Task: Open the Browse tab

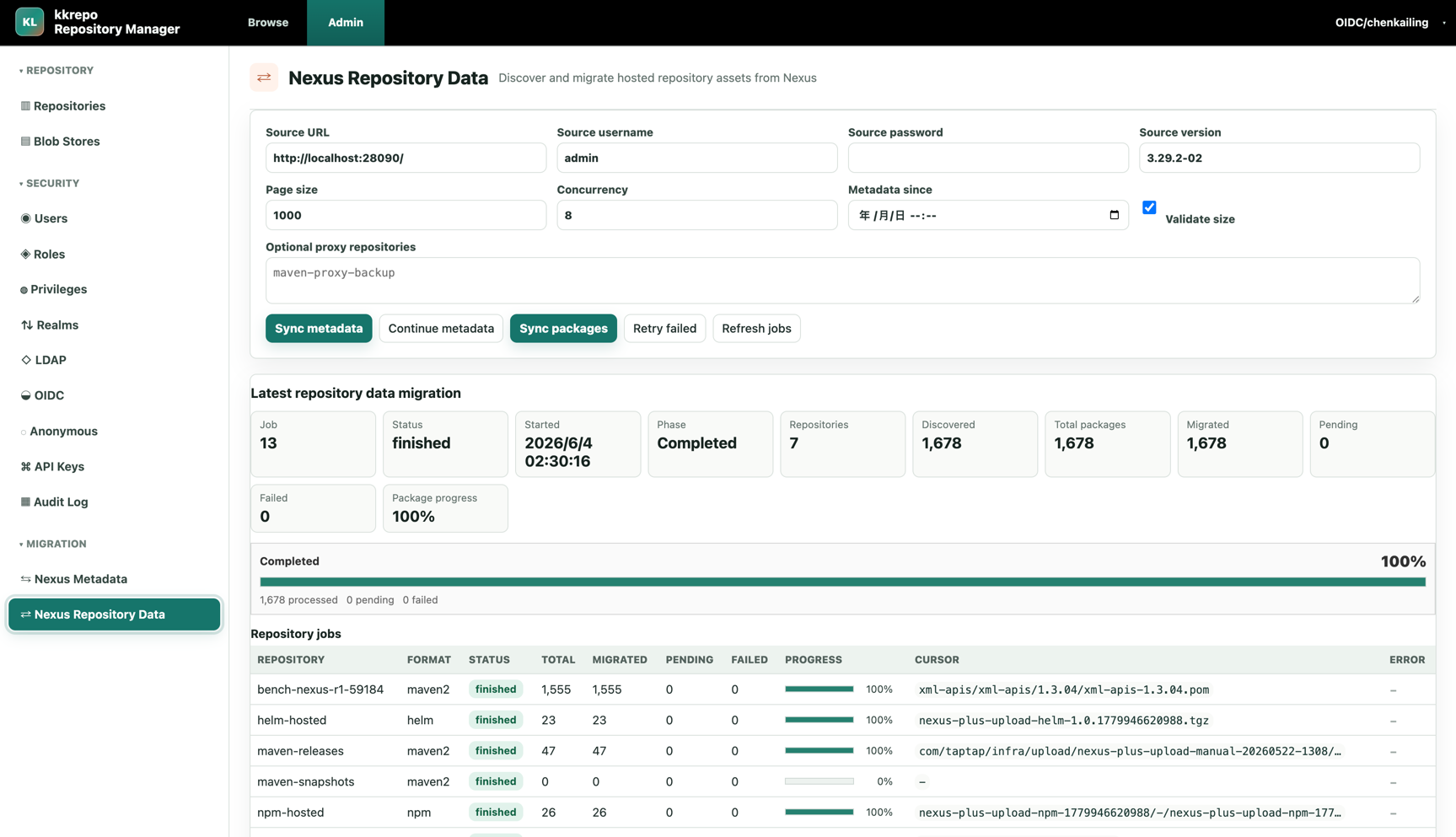Action: click(x=268, y=23)
